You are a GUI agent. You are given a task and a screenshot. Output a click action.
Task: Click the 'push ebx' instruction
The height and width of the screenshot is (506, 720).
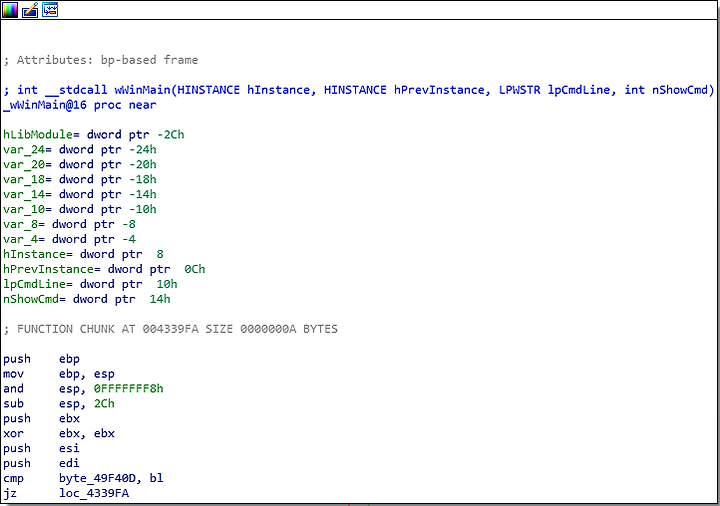41,419
